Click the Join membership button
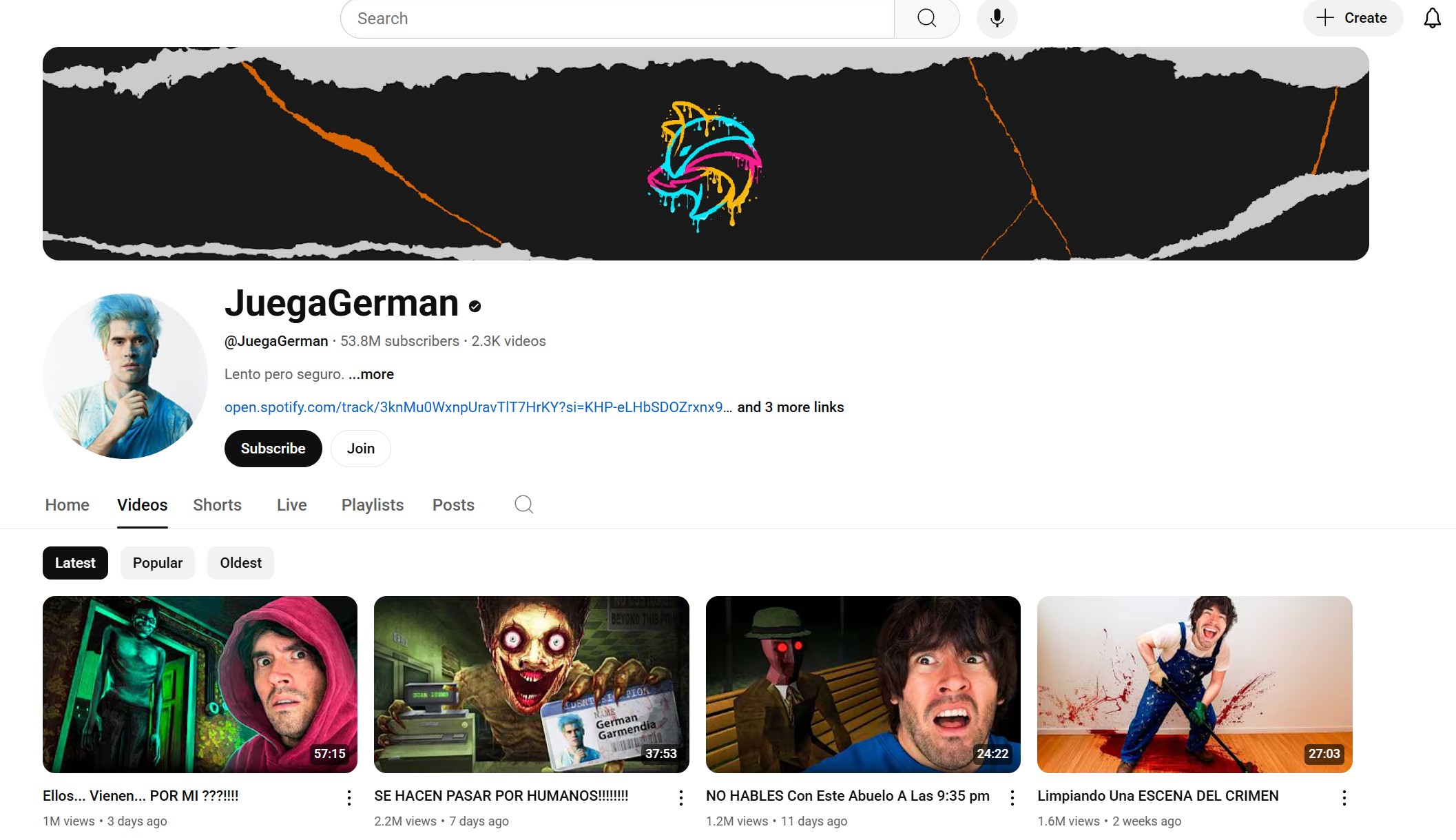1456x840 pixels. [x=360, y=449]
